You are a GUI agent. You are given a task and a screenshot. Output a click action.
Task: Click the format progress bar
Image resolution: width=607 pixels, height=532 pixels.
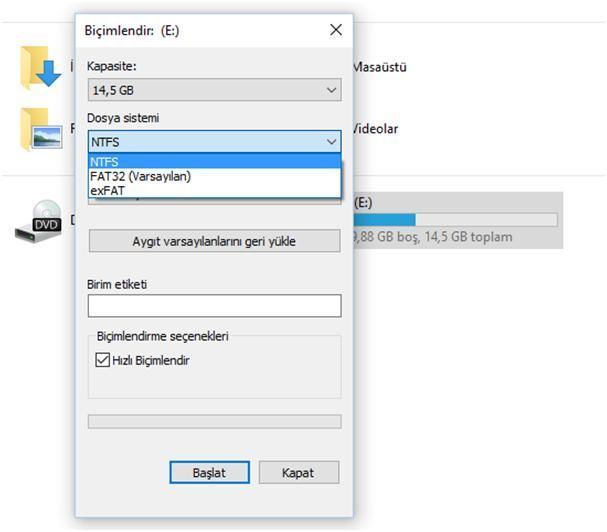(214, 422)
